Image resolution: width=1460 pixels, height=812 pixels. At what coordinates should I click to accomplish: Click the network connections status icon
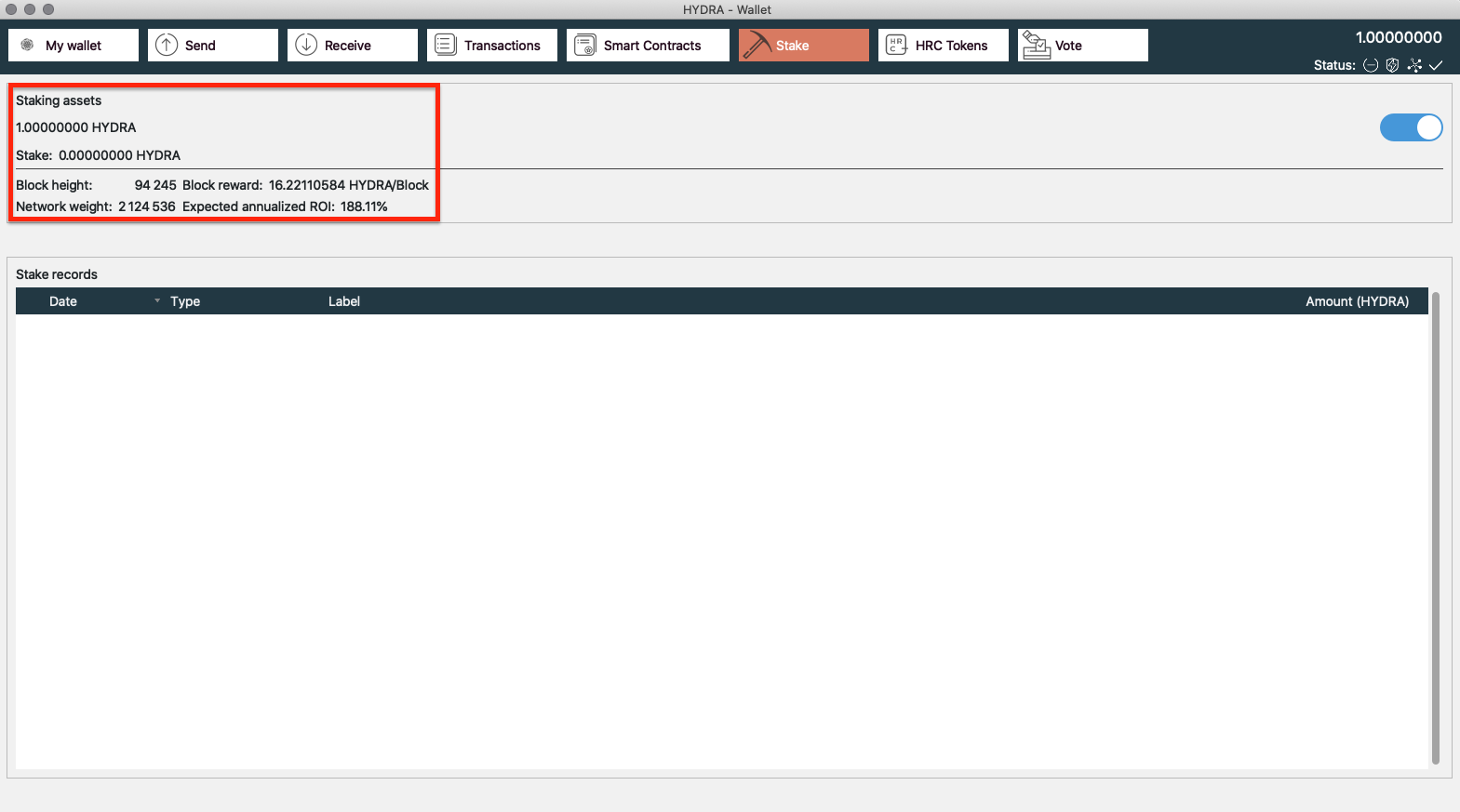click(1414, 65)
